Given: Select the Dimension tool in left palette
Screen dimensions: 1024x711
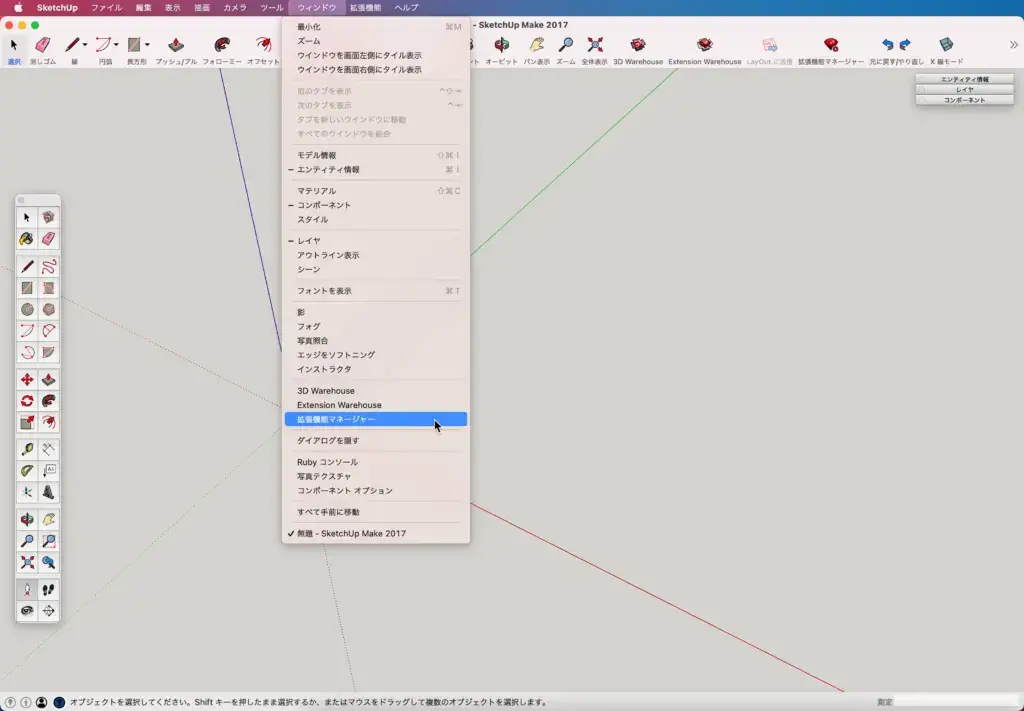Looking at the screenshot, I should [x=48, y=449].
